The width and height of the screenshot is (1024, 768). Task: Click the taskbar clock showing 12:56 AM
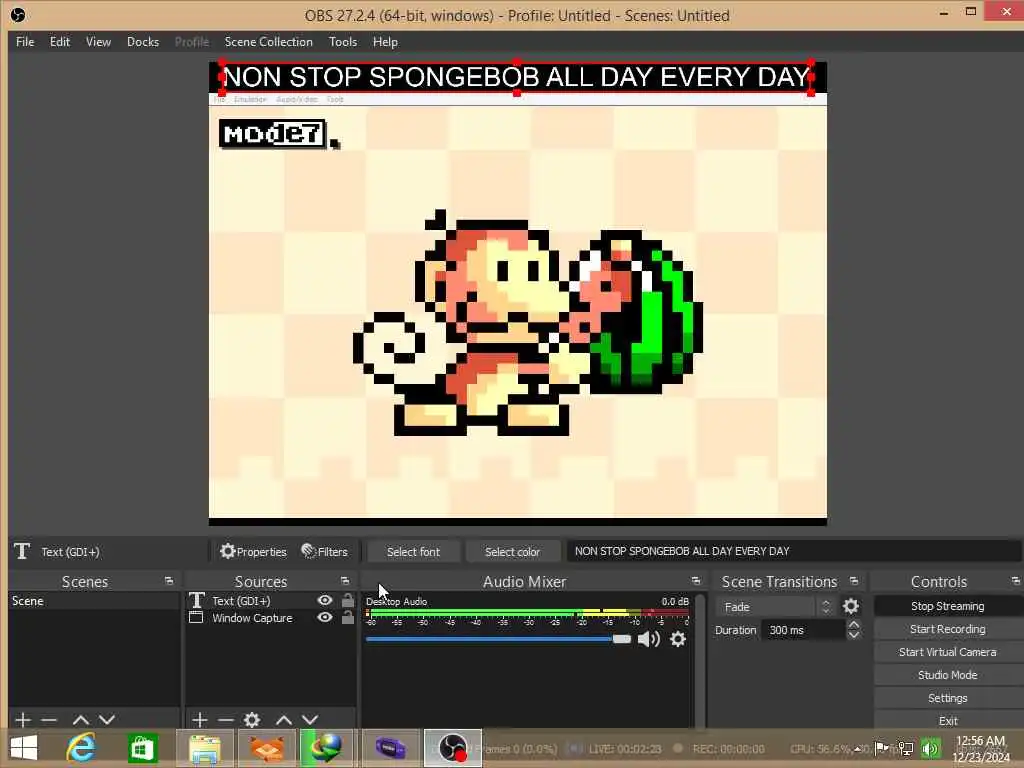[980, 748]
